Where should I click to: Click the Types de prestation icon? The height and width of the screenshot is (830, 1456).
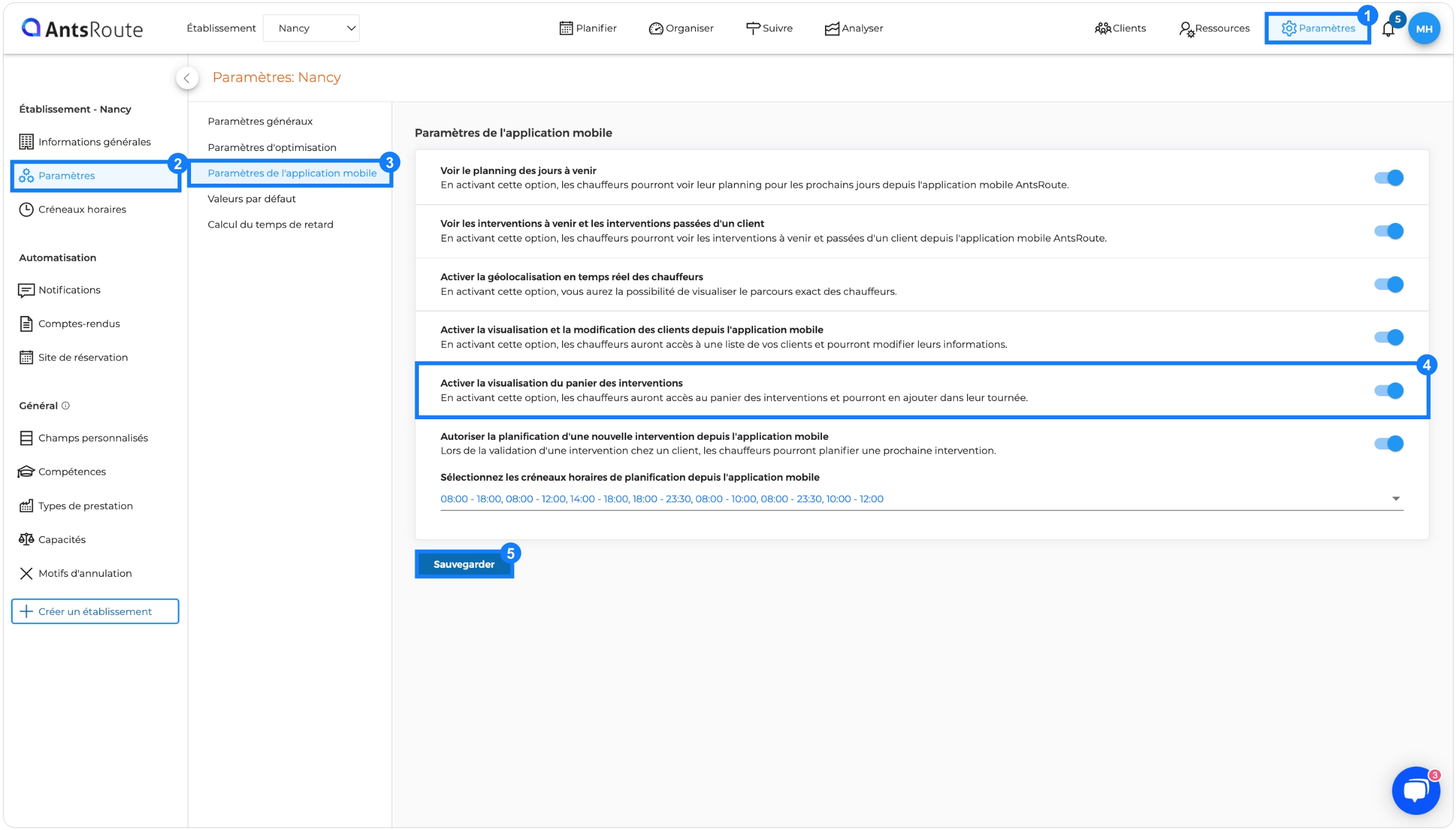pyautogui.click(x=26, y=506)
